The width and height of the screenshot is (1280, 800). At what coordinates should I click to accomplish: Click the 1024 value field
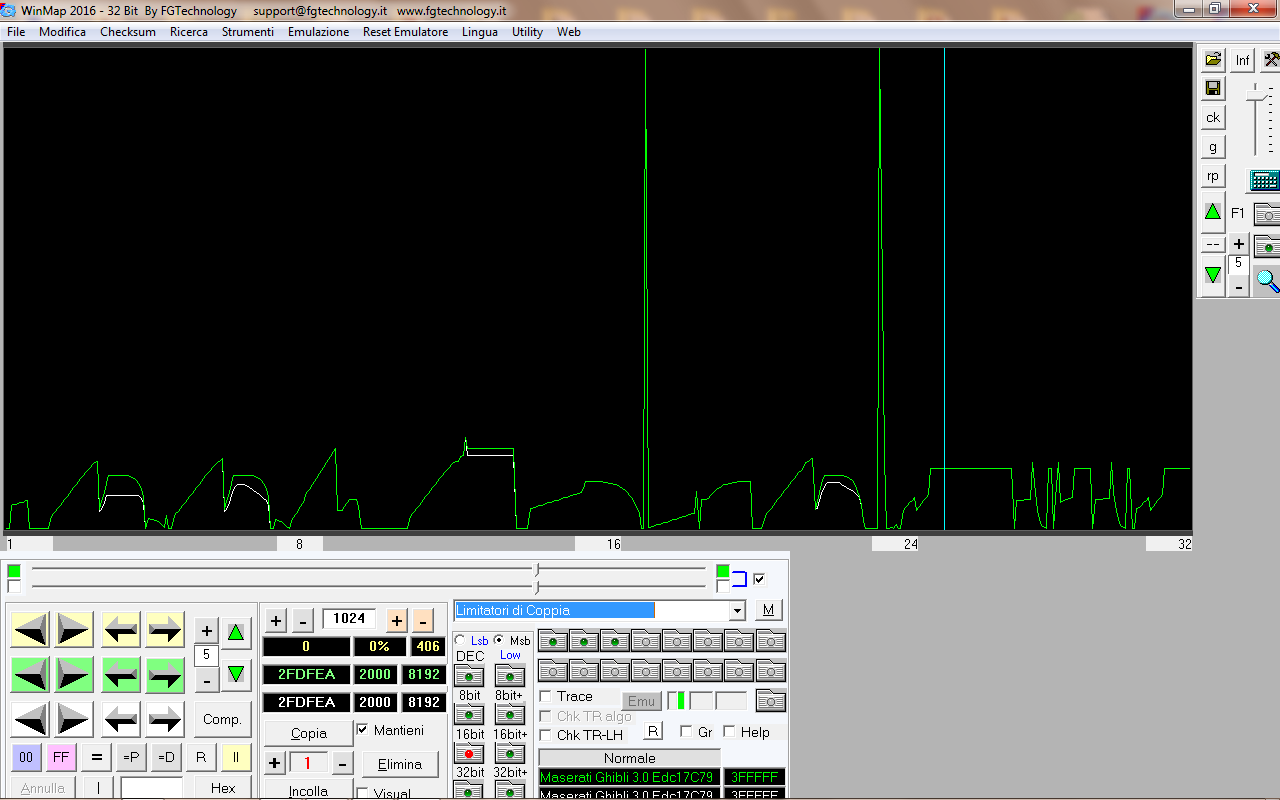[x=349, y=619]
